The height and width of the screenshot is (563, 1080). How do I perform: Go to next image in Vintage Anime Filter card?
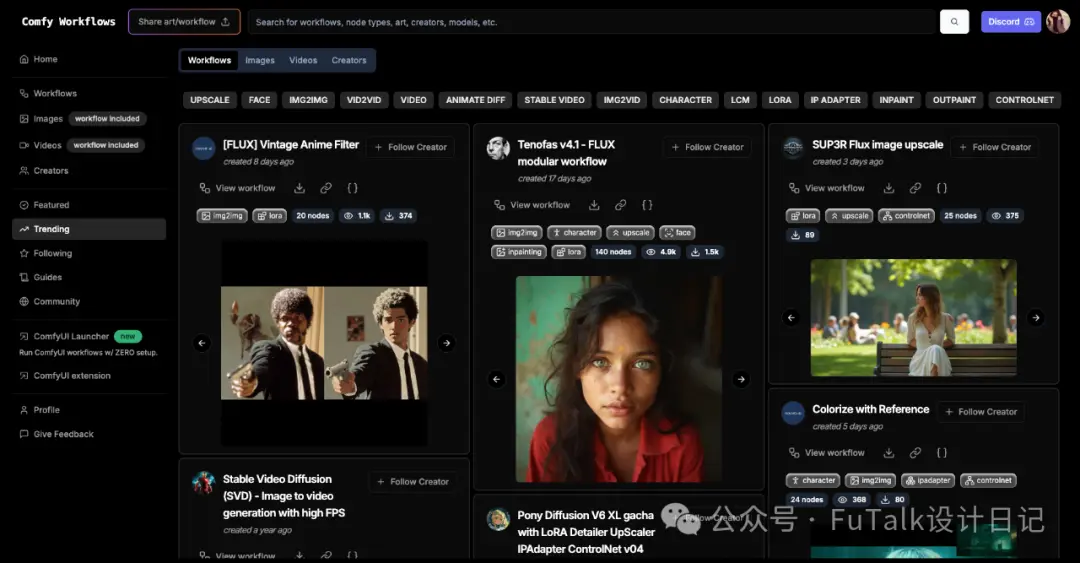click(446, 342)
